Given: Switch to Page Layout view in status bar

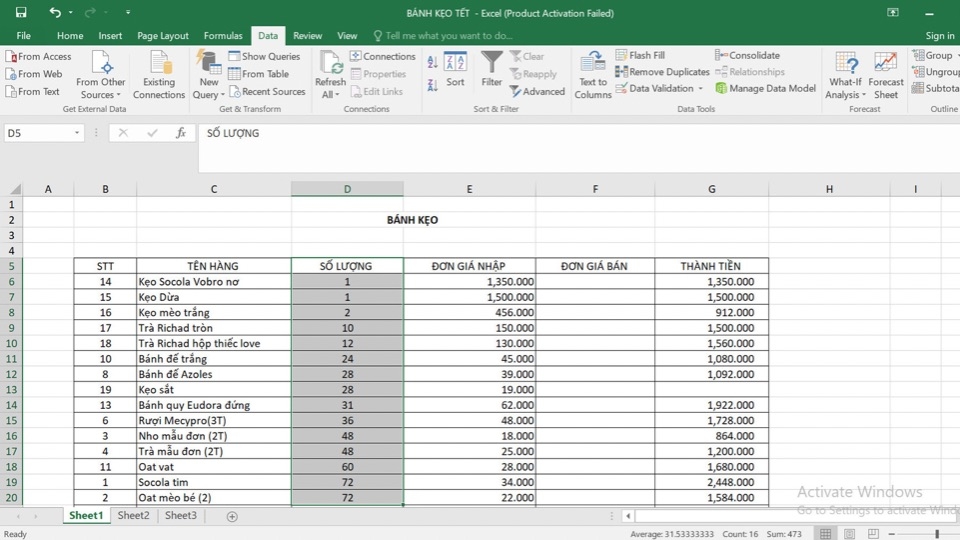Looking at the screenshot, I should coord(849,534).
